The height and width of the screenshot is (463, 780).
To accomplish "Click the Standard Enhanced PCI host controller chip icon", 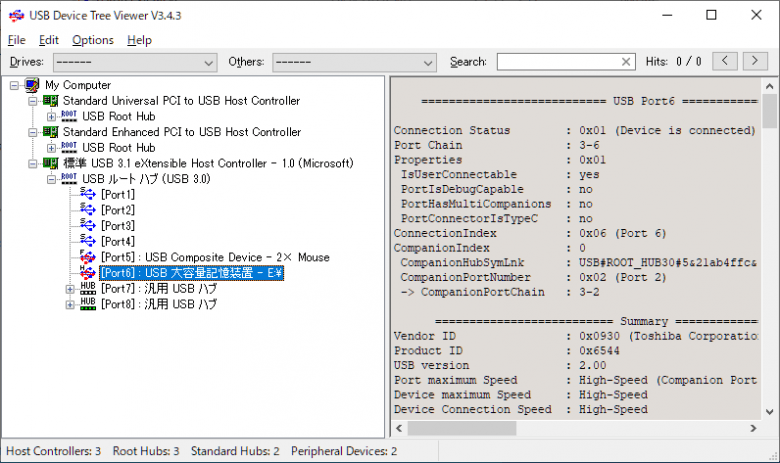I will pos(50,132).
